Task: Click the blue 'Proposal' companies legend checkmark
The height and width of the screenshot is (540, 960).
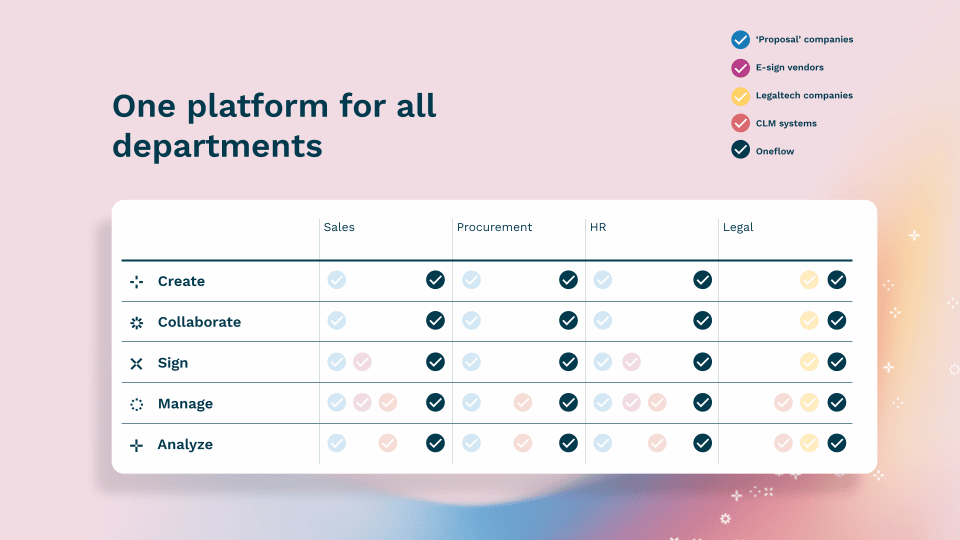Action: tap(740, 40)
